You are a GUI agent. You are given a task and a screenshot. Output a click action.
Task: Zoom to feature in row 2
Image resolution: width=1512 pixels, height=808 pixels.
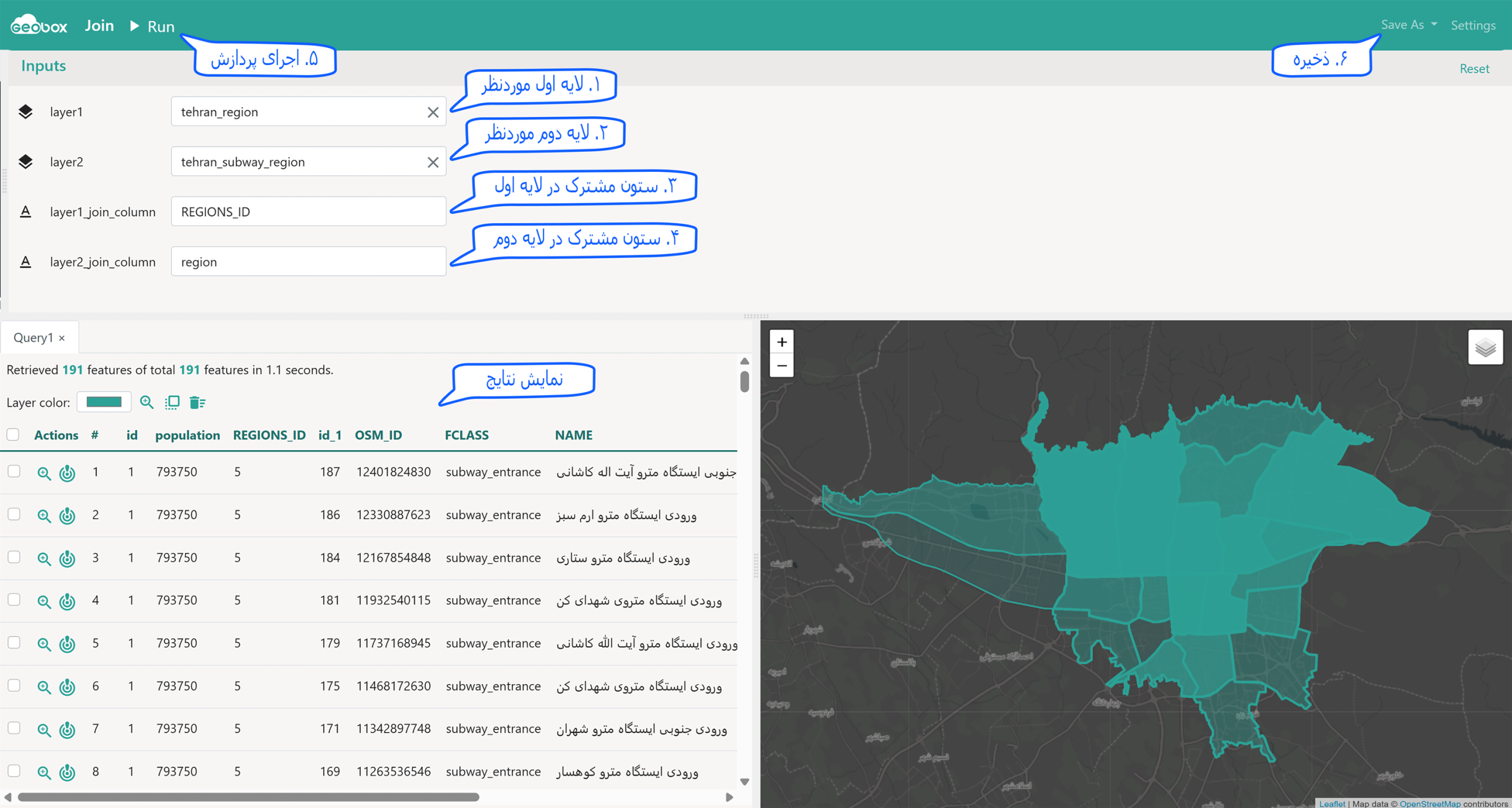tap(44, 516)
